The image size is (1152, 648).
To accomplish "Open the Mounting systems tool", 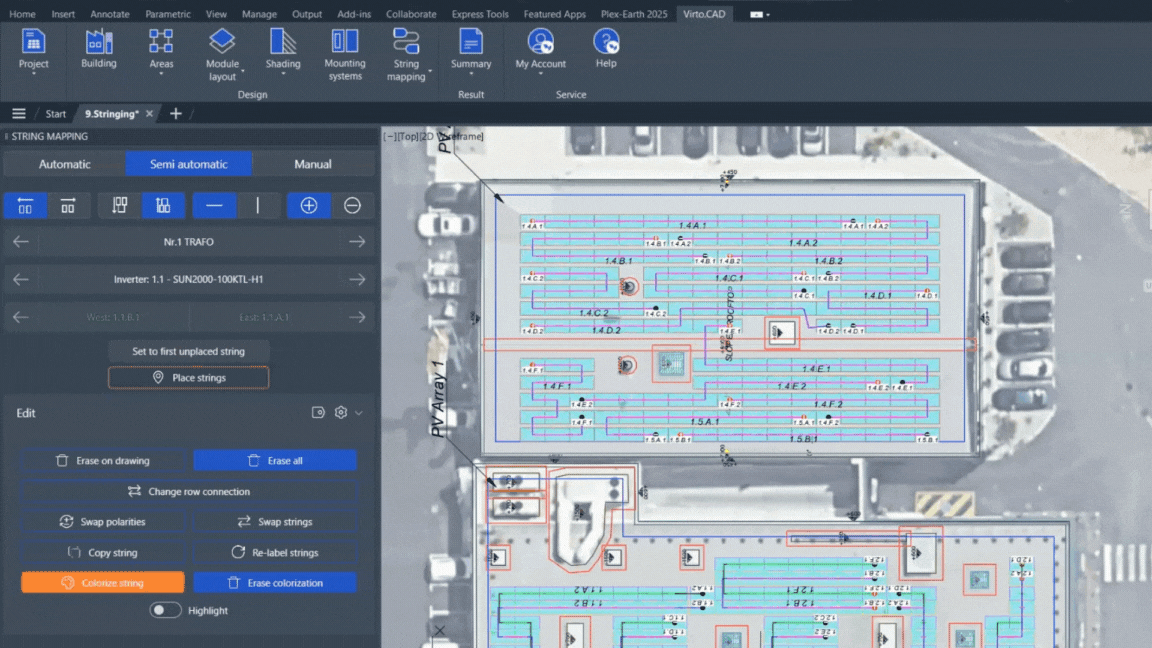I will 345,53.
